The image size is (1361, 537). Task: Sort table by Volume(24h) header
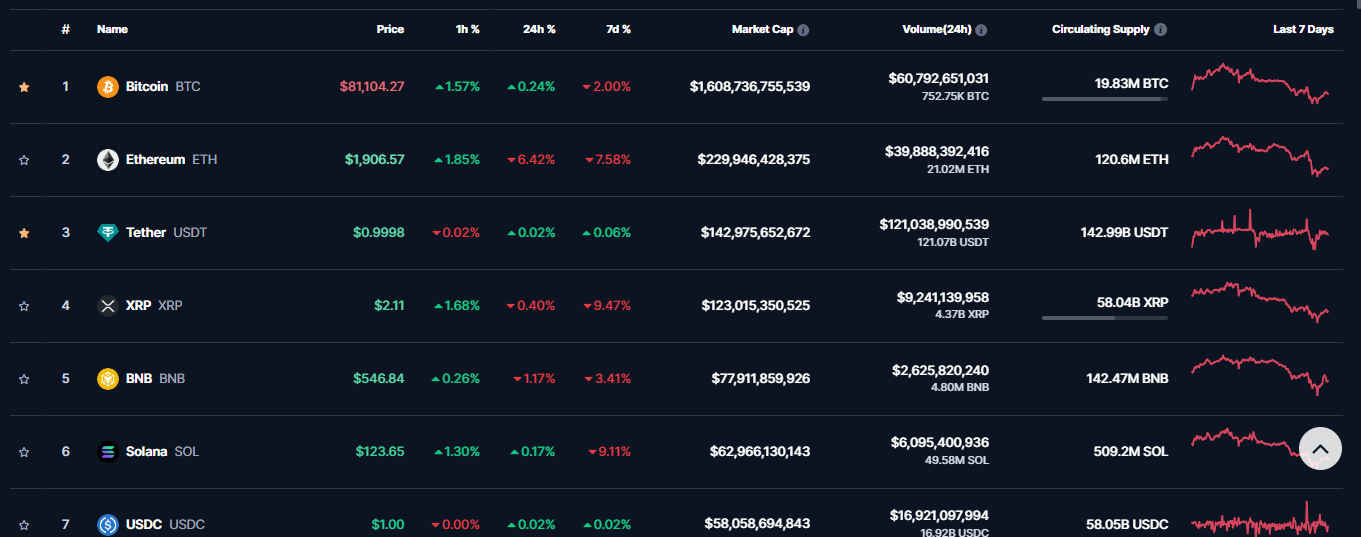pyautogui.click(x=936, y=29)
